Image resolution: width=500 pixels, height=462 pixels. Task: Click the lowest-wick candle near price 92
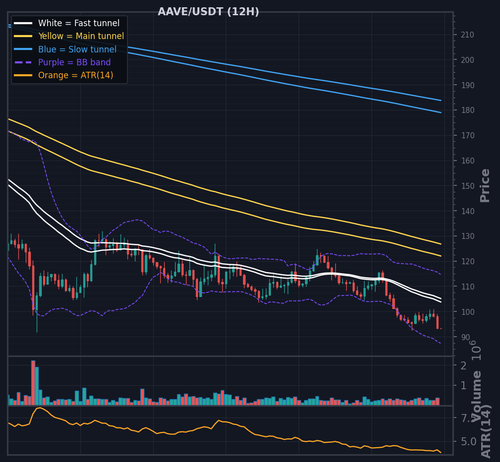coord(37,313)
